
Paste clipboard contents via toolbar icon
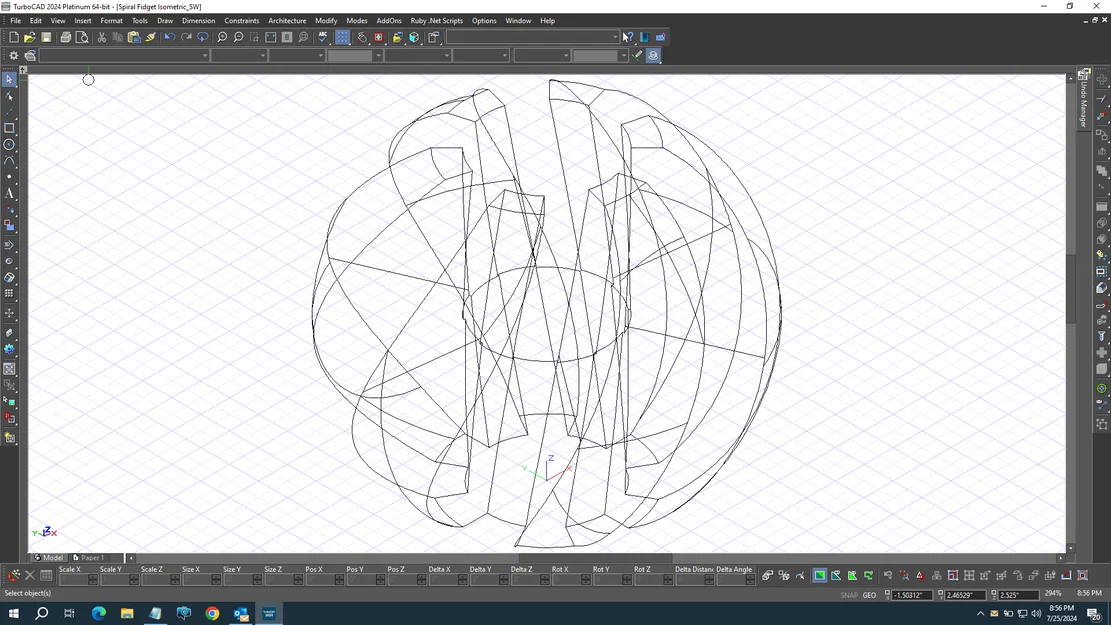133,37
